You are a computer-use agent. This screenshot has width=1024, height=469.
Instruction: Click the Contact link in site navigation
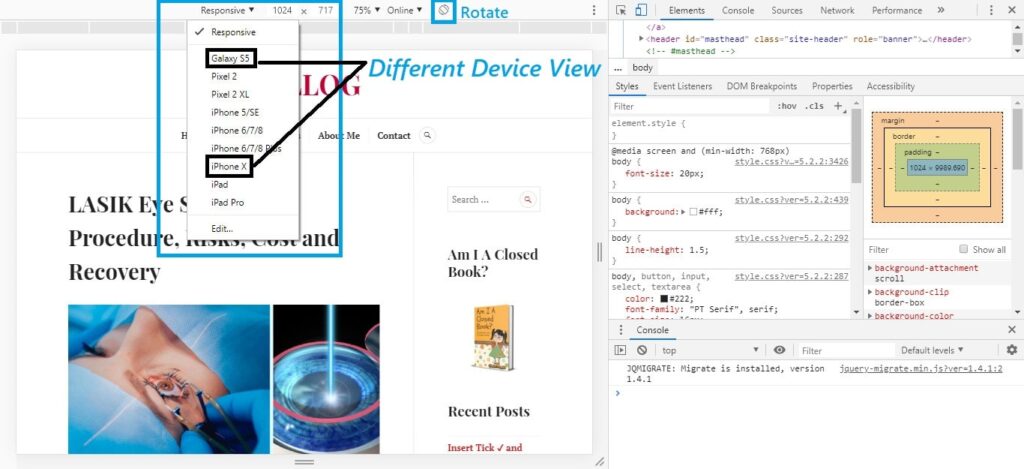(x=394, y=136)
